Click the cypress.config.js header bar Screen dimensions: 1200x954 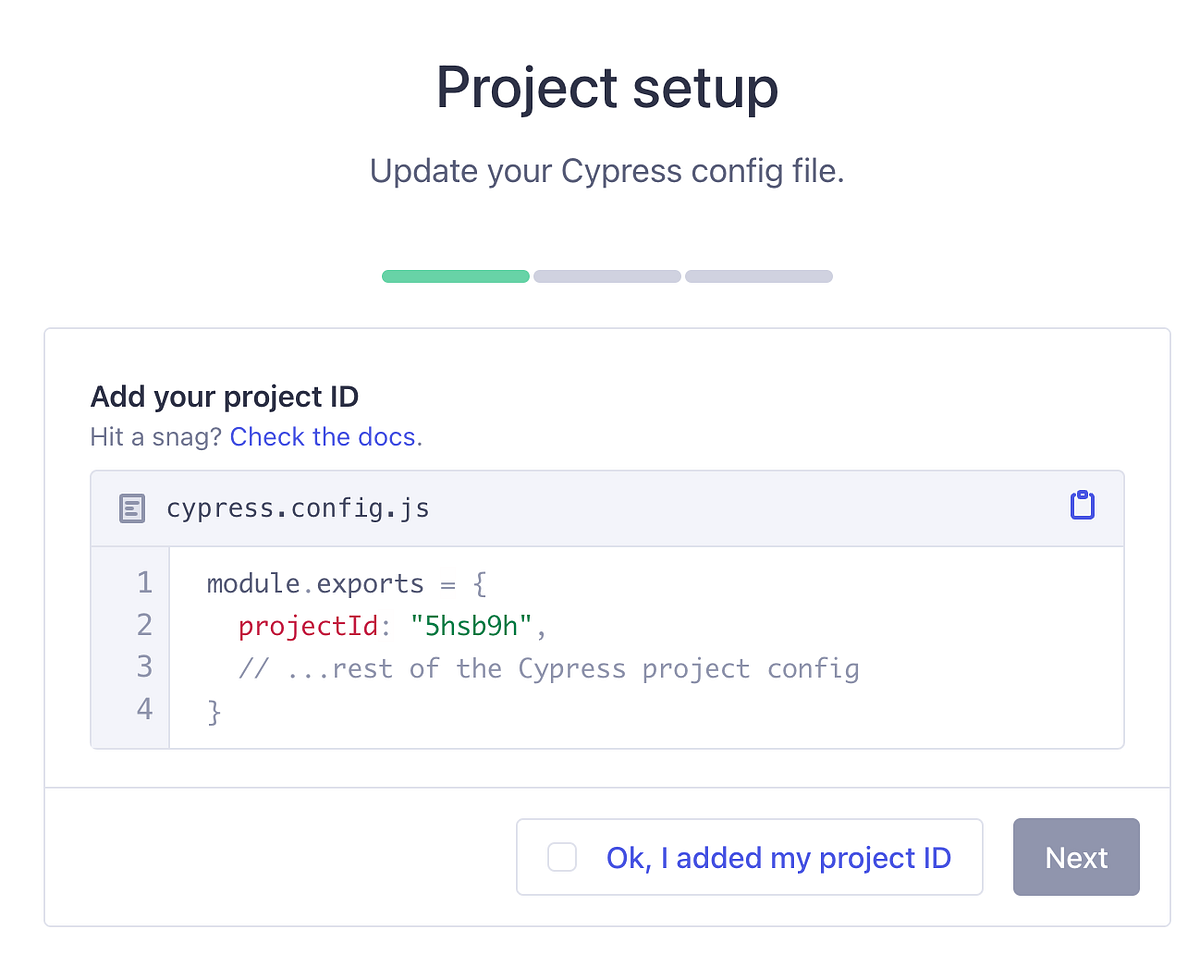click(607, 508)
